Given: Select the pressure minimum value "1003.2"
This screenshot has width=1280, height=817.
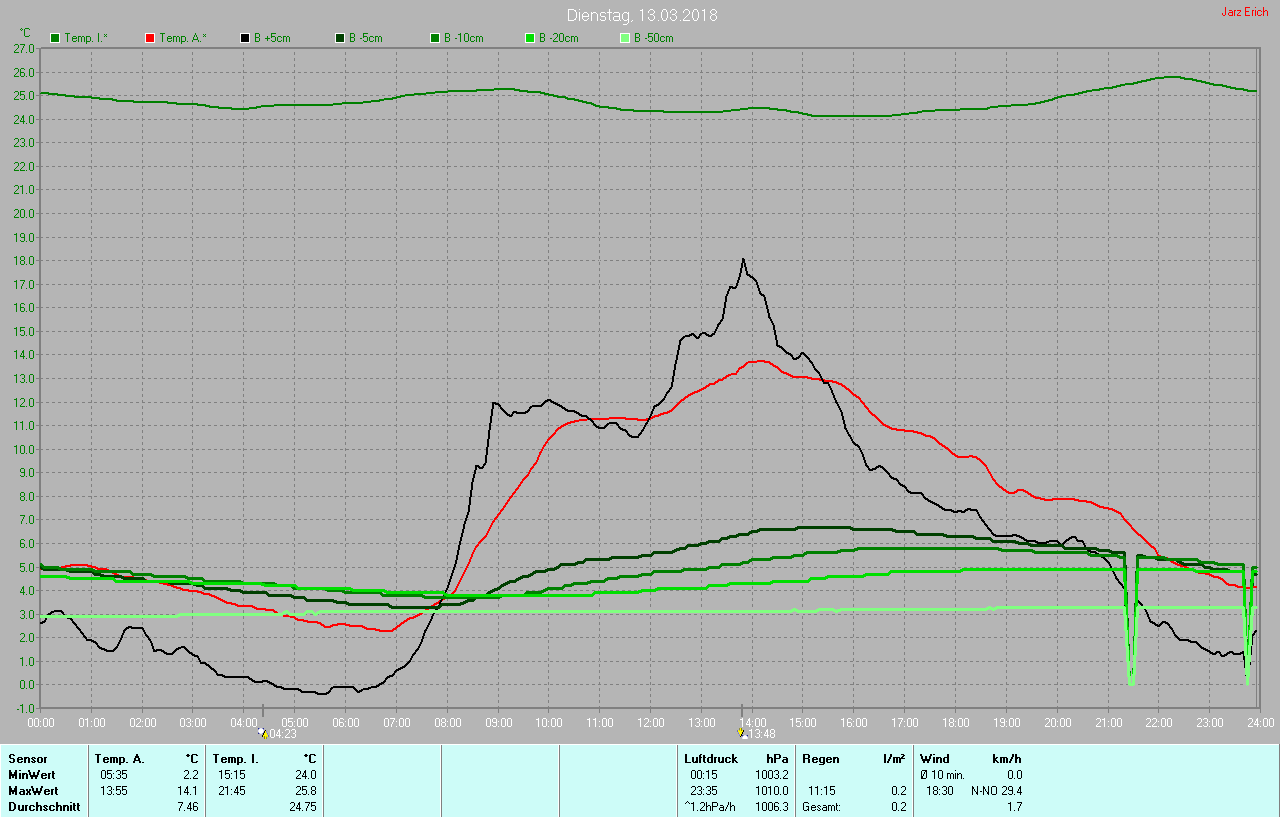Looking at the screenshot, I should tap(772, 775).
